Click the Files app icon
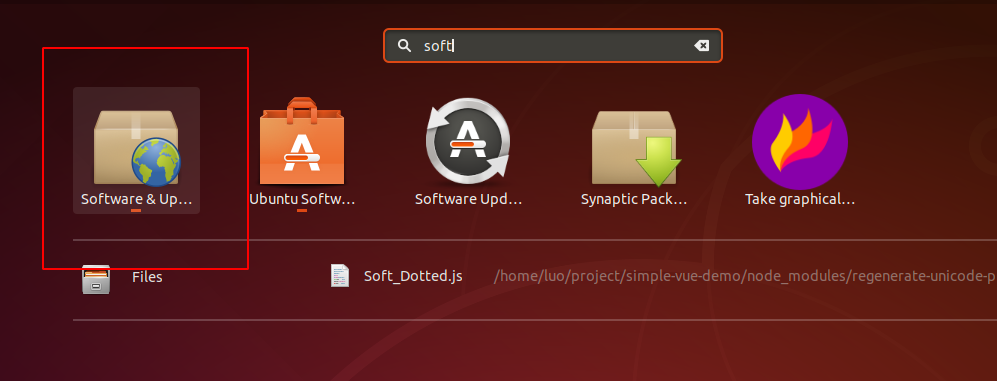This screenshot has width=997, height=381. [x=96, y=279]
